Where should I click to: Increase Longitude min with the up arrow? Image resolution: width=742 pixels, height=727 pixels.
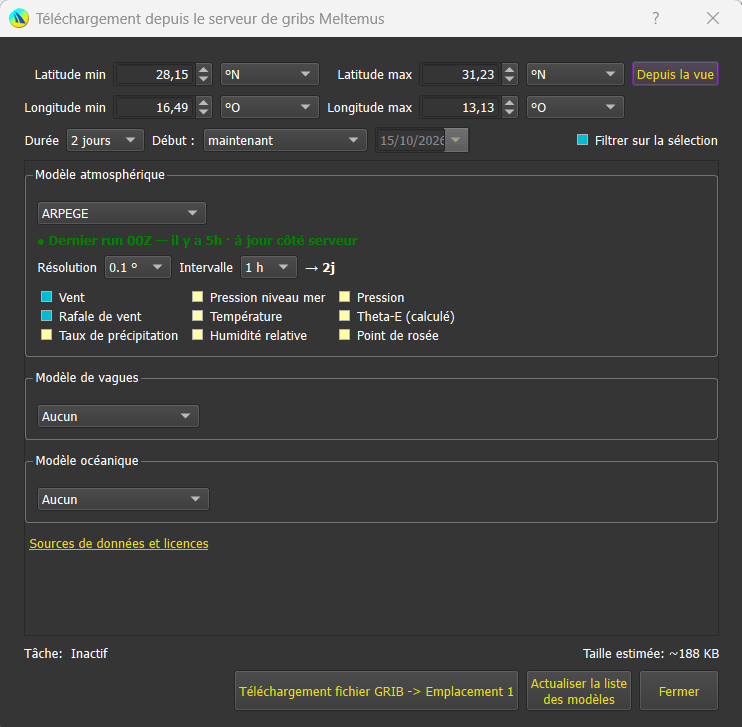pos(203,102)
